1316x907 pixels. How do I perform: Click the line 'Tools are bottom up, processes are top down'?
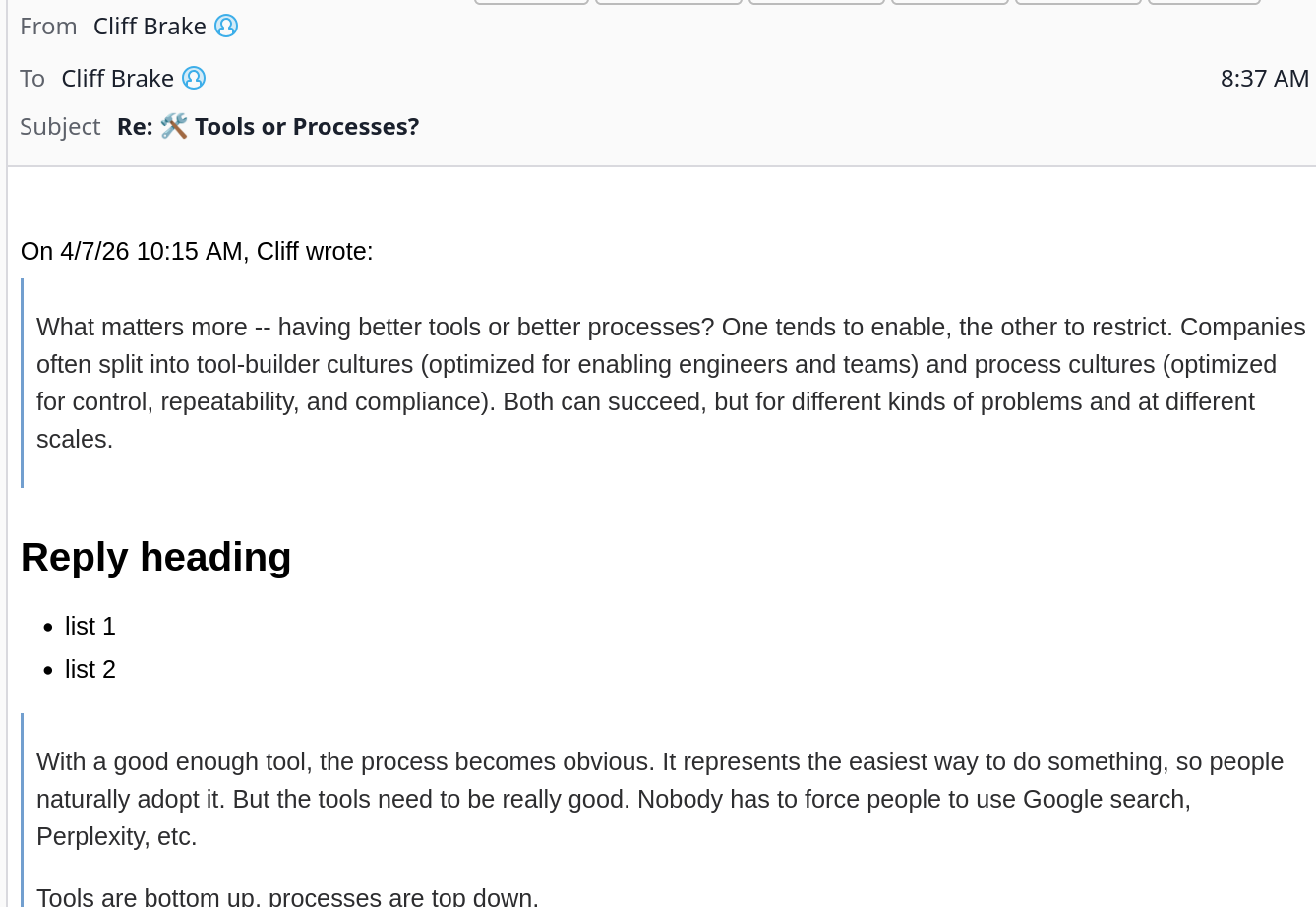(287, 896)
